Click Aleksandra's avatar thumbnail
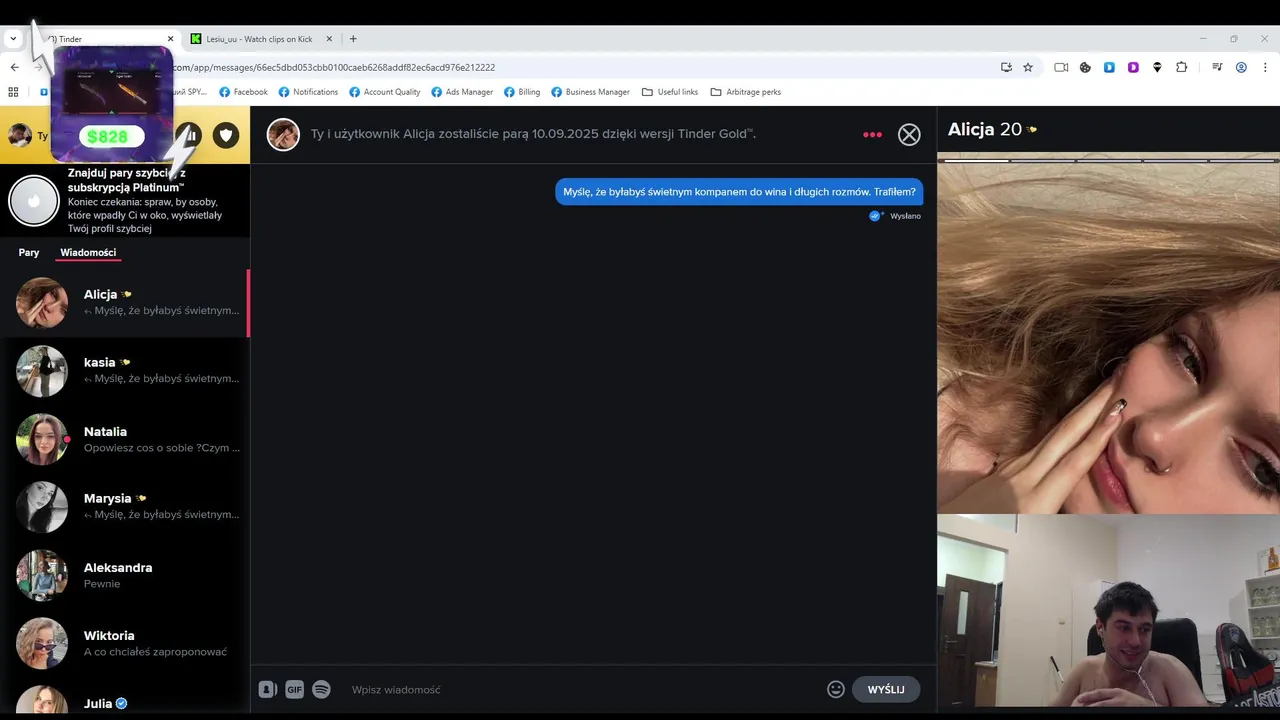This screenshot has width=1280, height=720. pos(42,575)
